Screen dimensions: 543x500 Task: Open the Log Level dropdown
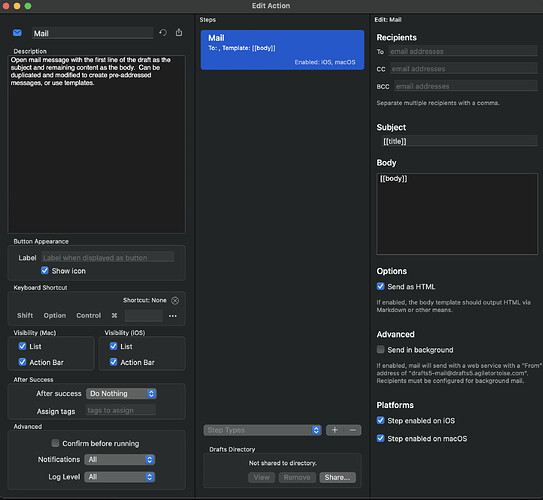click(119, 477)
